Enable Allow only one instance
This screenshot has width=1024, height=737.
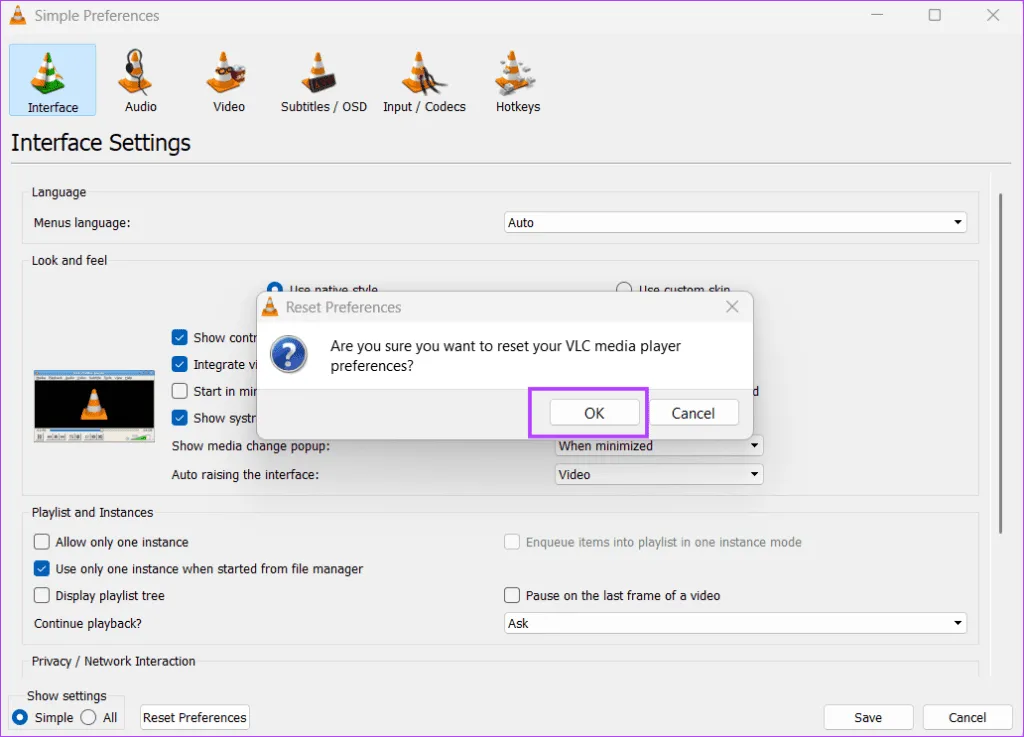tap(42, 542)
